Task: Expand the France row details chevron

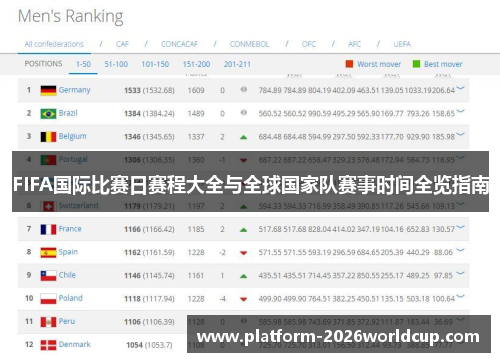Action: (x=461, y=227)
